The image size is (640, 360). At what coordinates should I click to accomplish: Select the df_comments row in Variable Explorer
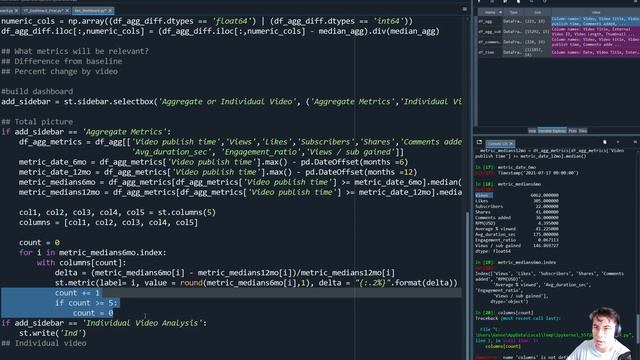click(x=558, y=42)
